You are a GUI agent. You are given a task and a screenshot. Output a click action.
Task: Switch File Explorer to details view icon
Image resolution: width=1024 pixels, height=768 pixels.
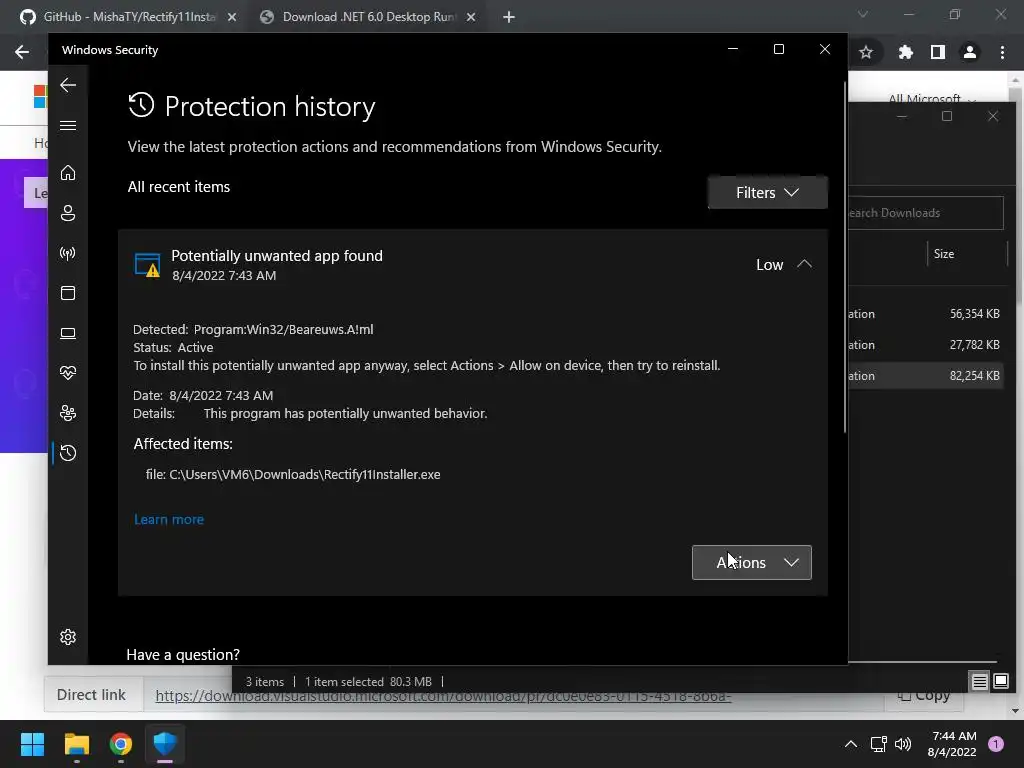(980, 682)
